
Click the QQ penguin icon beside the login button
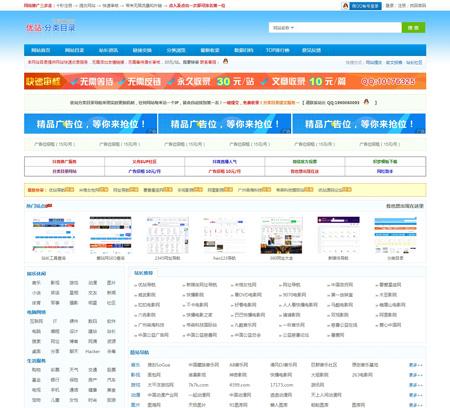(x=345, y=6)
